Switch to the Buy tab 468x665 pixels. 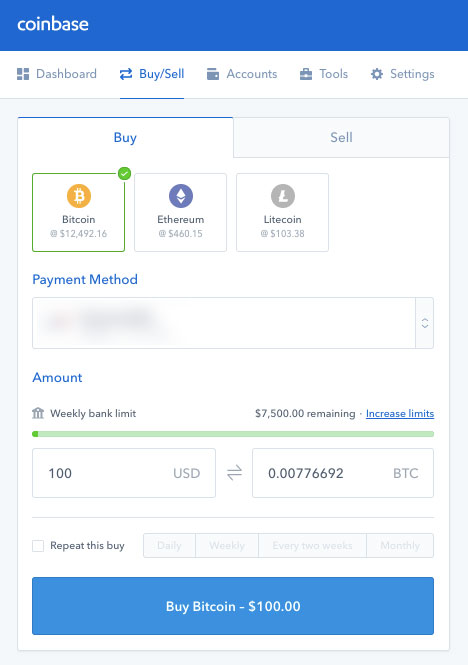click(125, 137)
